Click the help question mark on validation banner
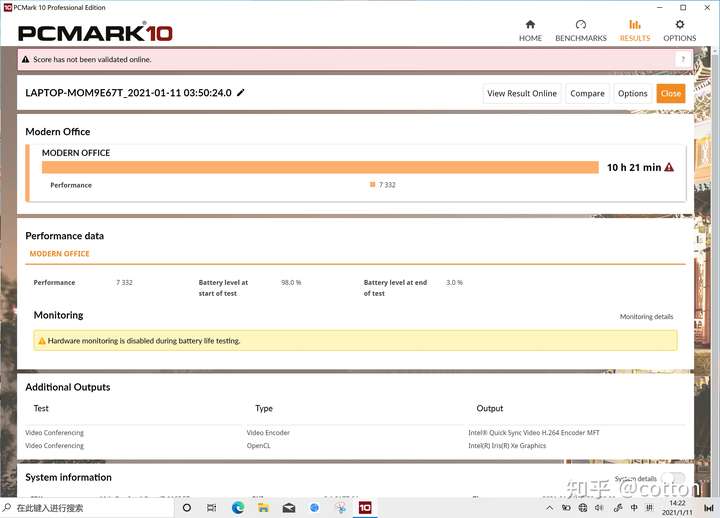 (x=683, y=59)
